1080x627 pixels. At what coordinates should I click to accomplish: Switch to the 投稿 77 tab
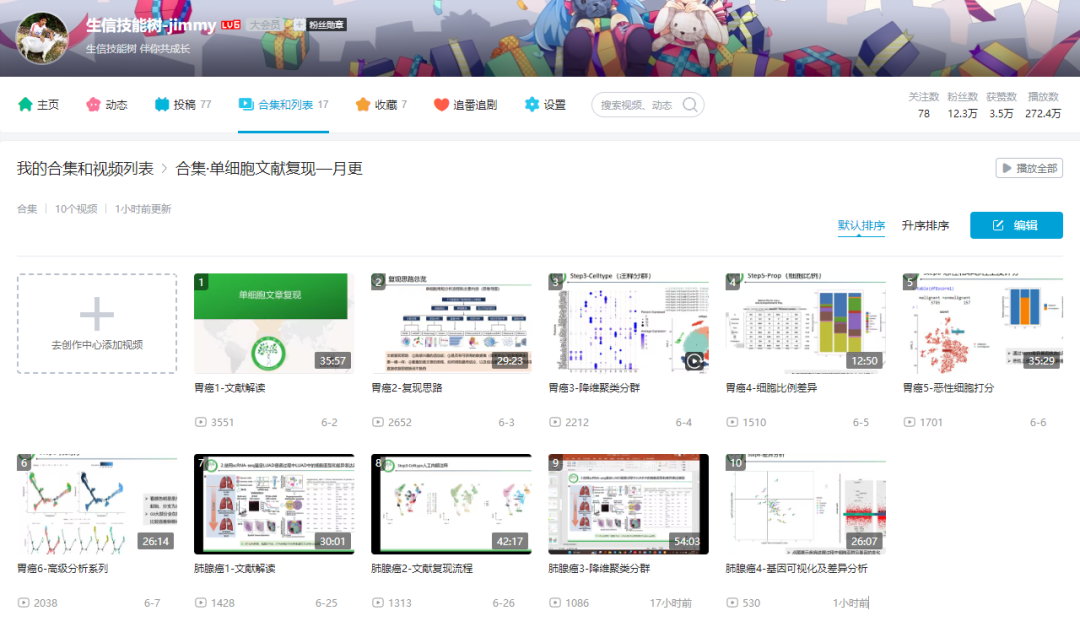pos(183,105)
